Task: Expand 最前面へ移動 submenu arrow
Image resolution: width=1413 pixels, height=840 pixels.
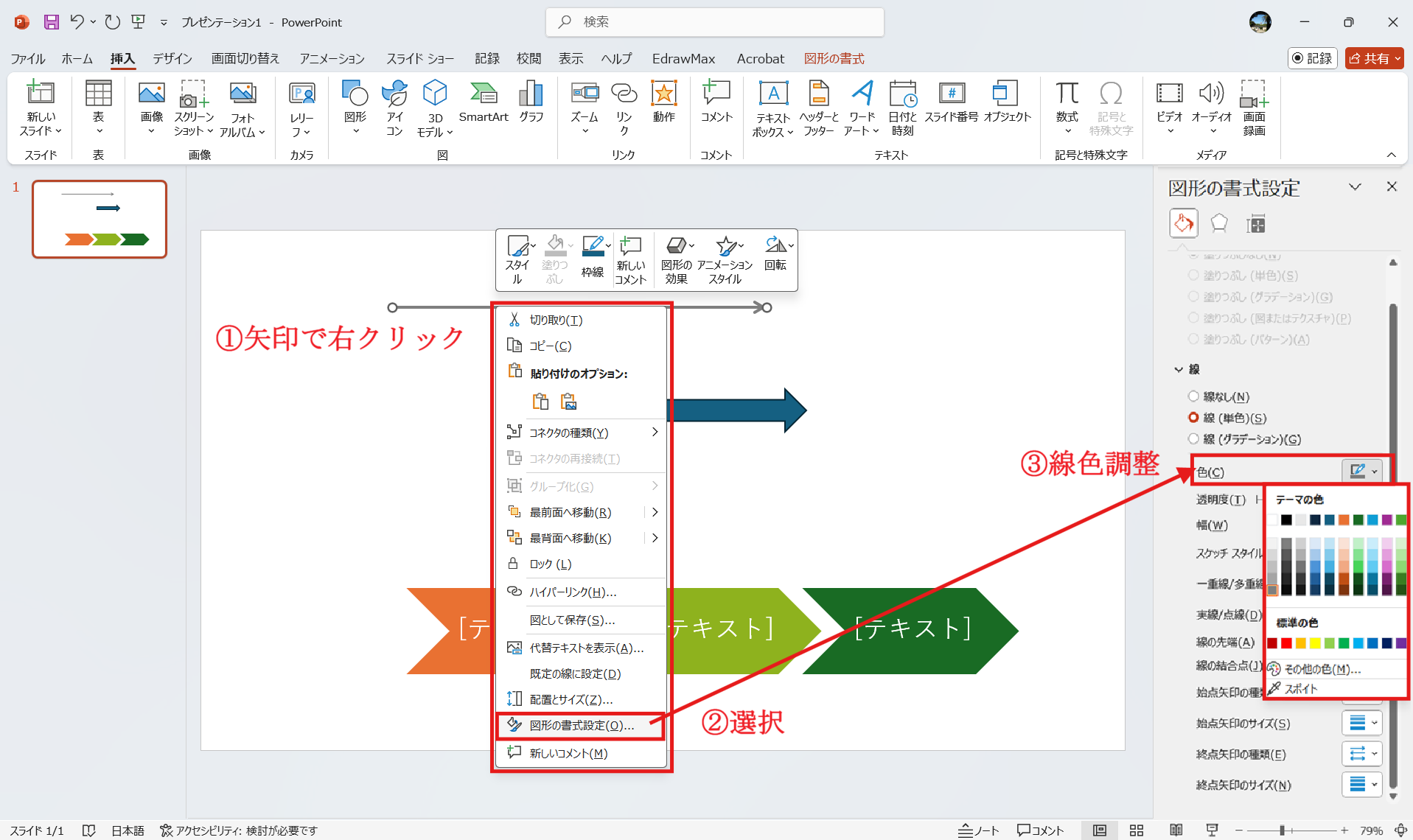Action: pos(655,512)
